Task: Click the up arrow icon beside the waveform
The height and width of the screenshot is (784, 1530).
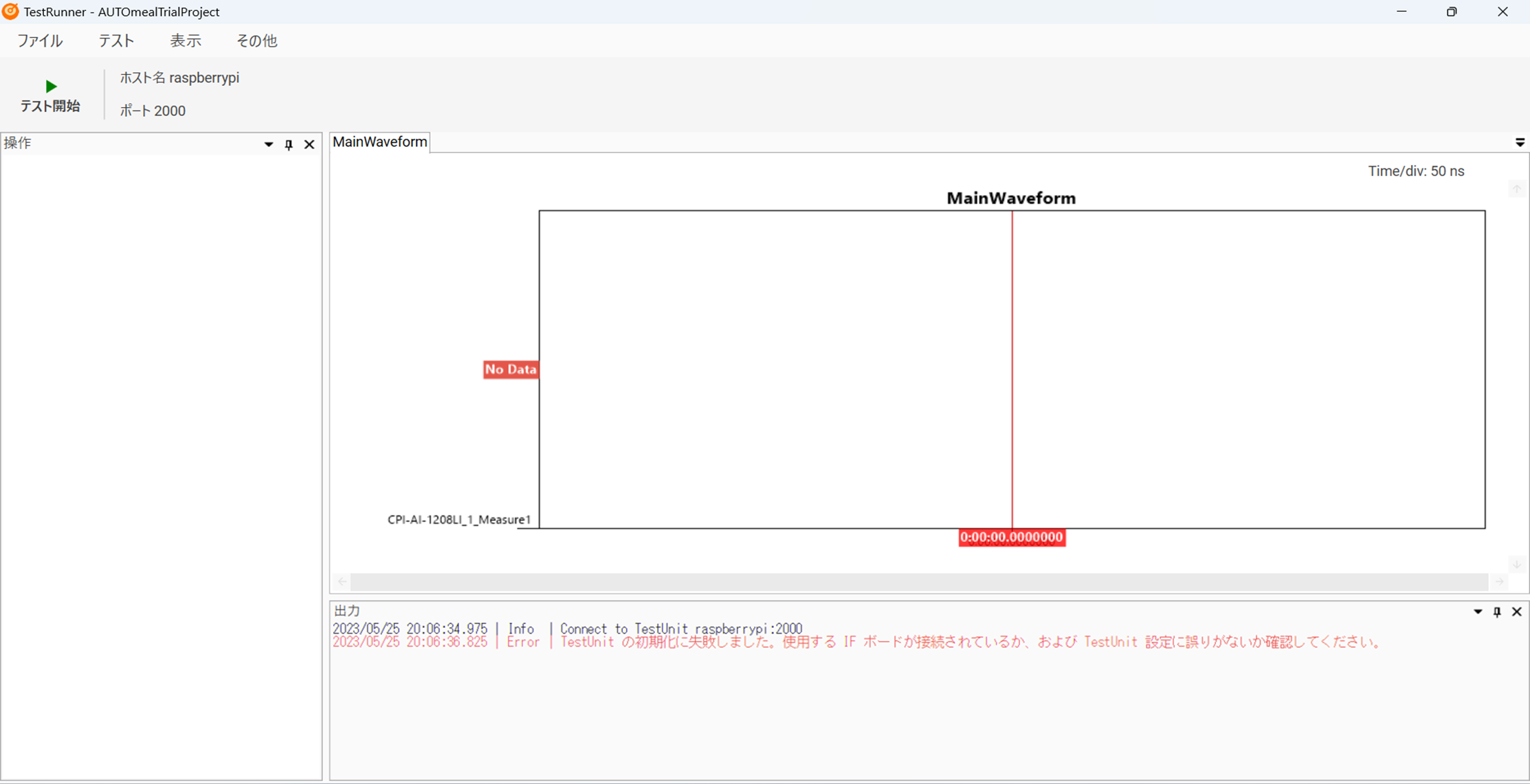Action: 1517,188
